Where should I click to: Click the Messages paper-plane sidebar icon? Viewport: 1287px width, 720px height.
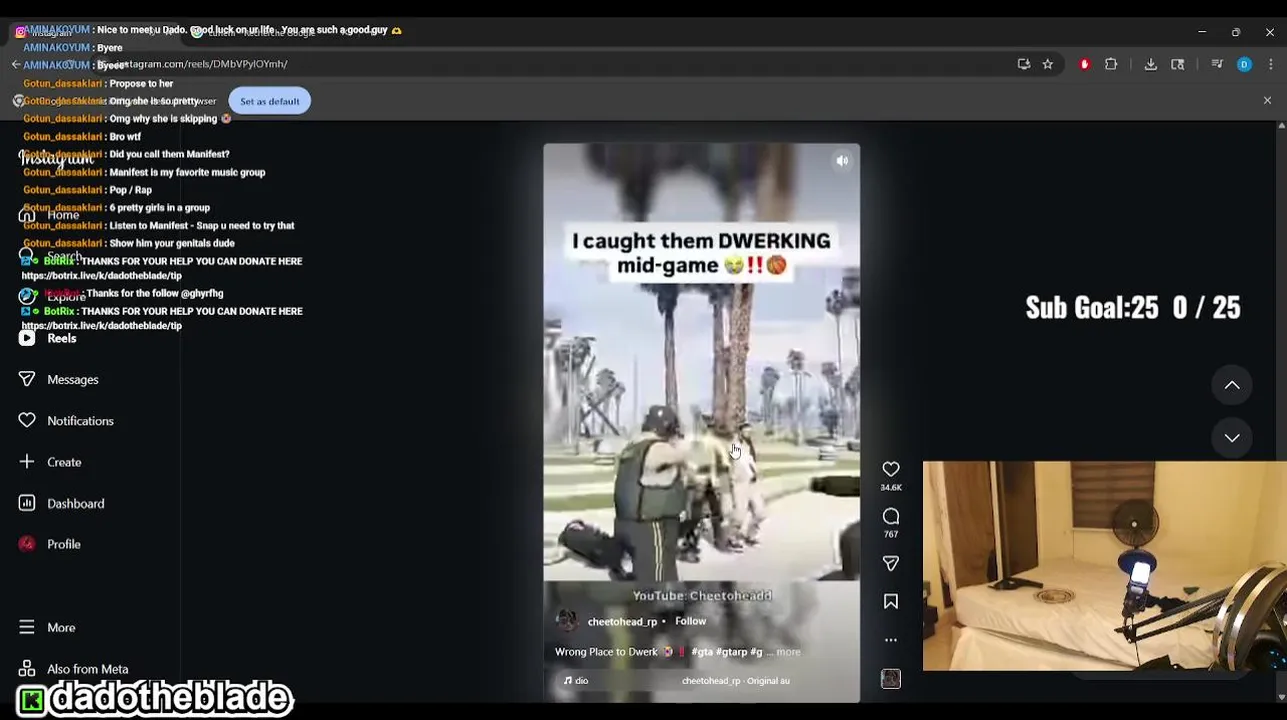[x=27, y=380]
